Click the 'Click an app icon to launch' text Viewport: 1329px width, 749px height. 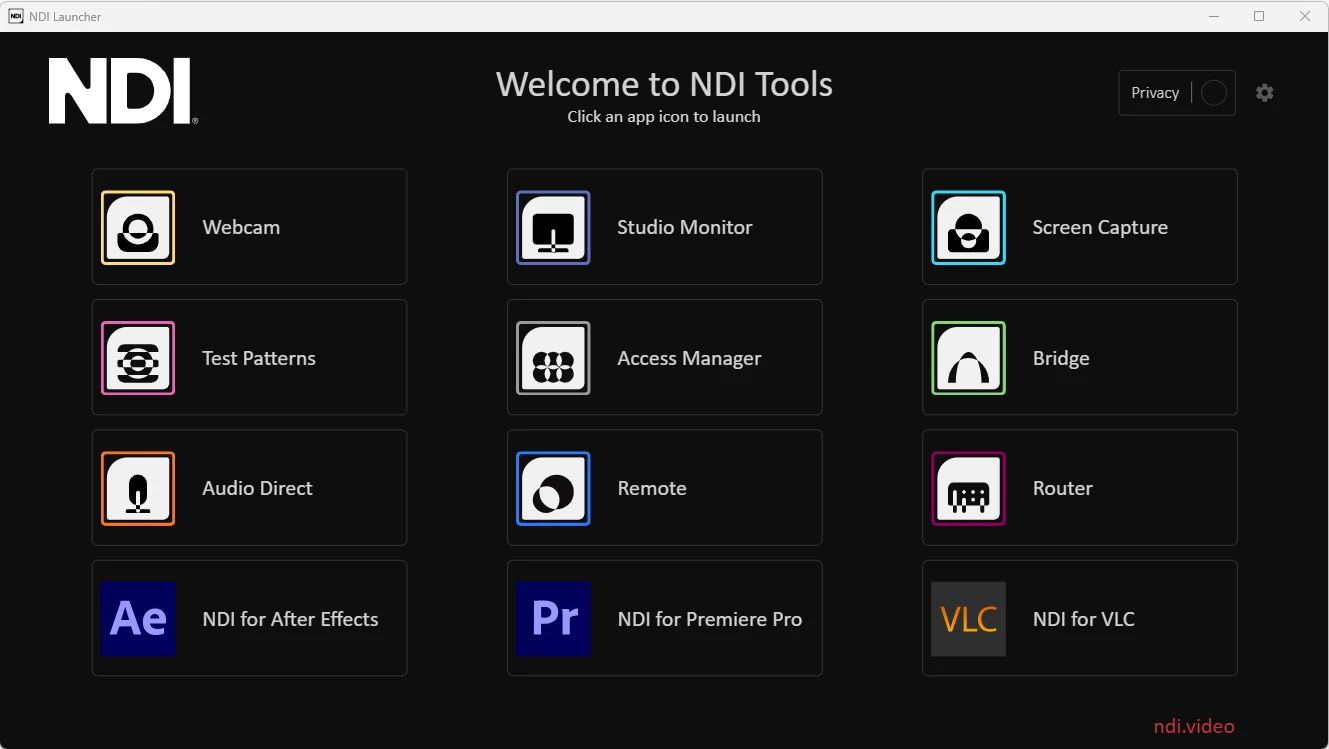pos(664,117)
